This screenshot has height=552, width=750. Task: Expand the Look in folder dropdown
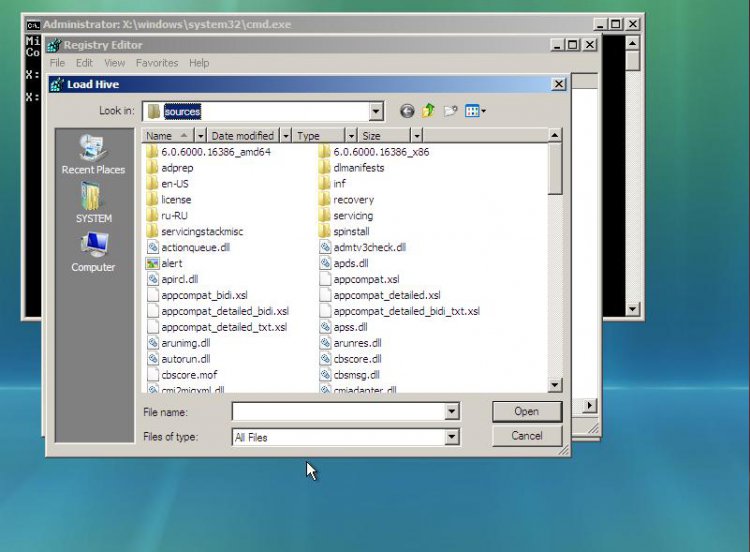click(376, 111)
